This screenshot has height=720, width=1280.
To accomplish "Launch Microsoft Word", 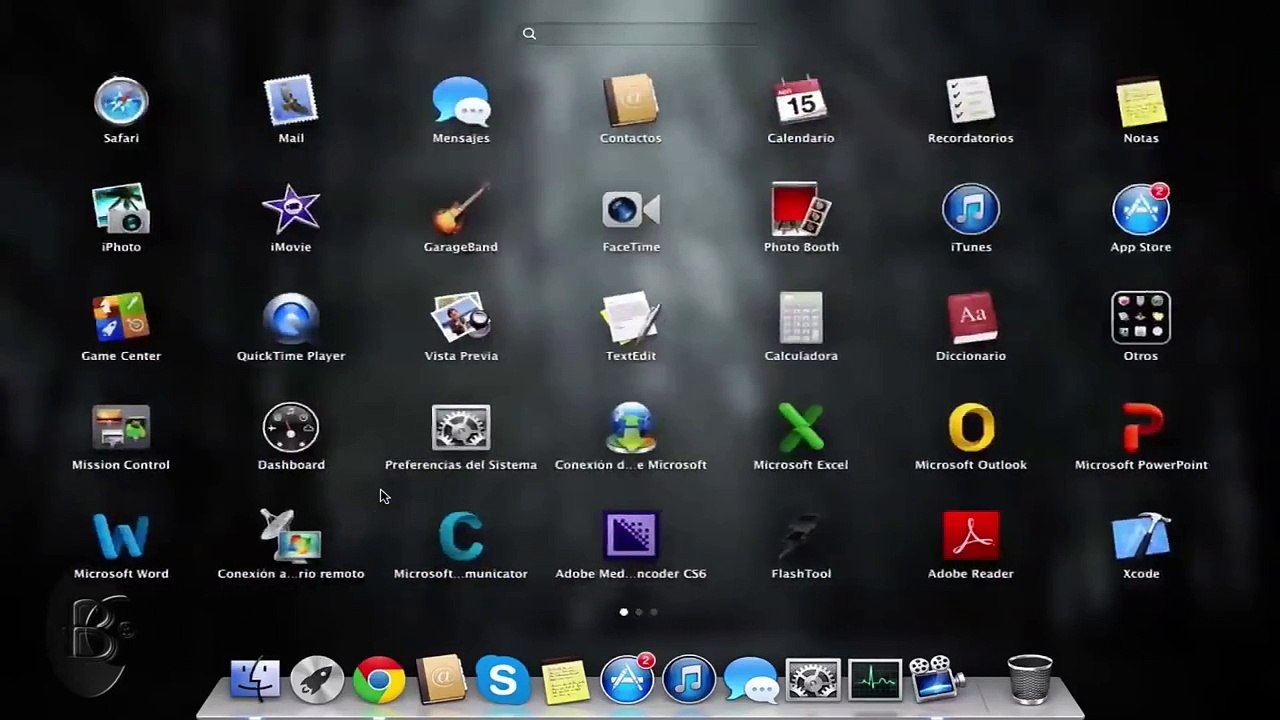I will [x=121, y=538].
